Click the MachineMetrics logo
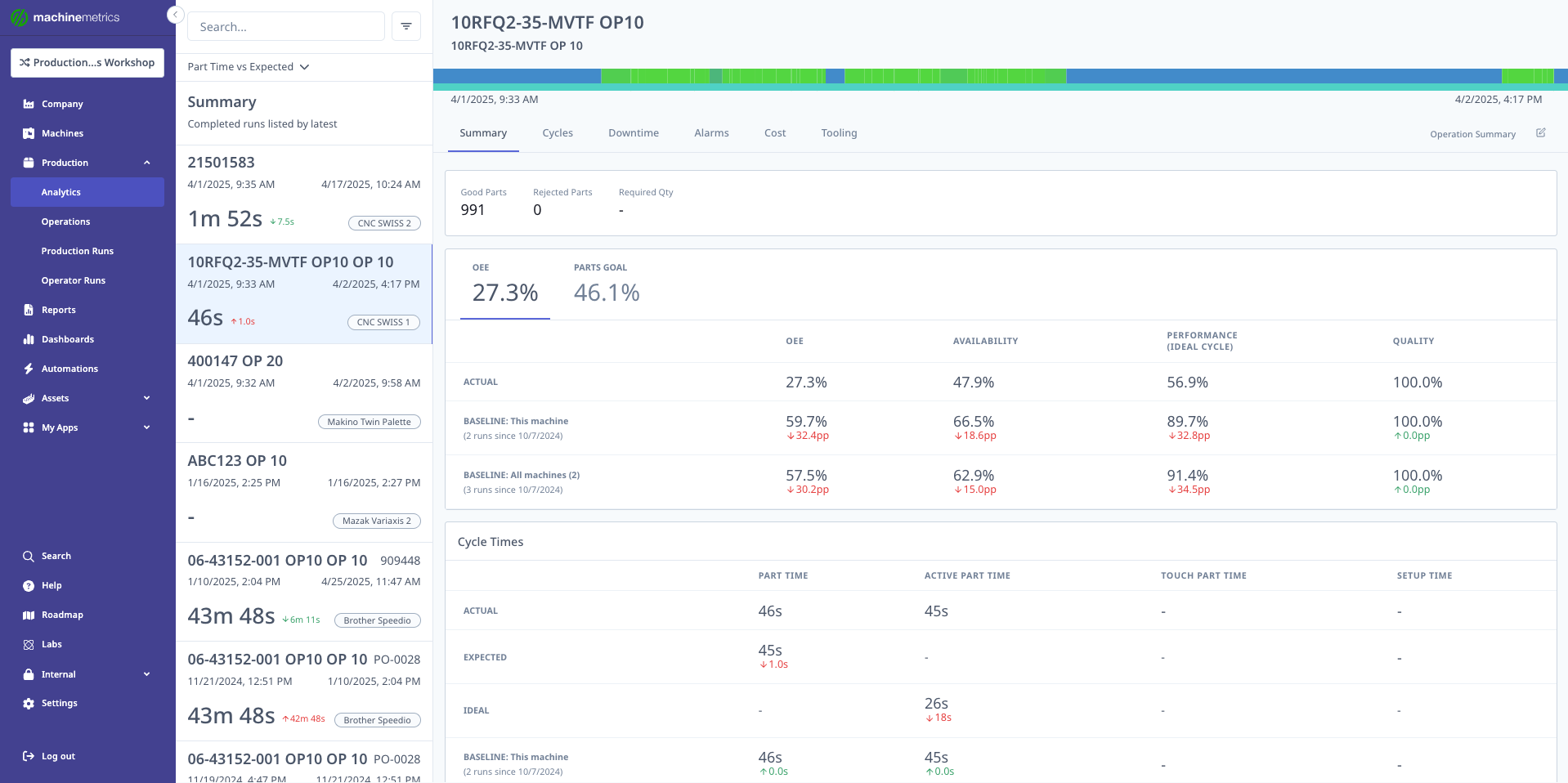 65,17
